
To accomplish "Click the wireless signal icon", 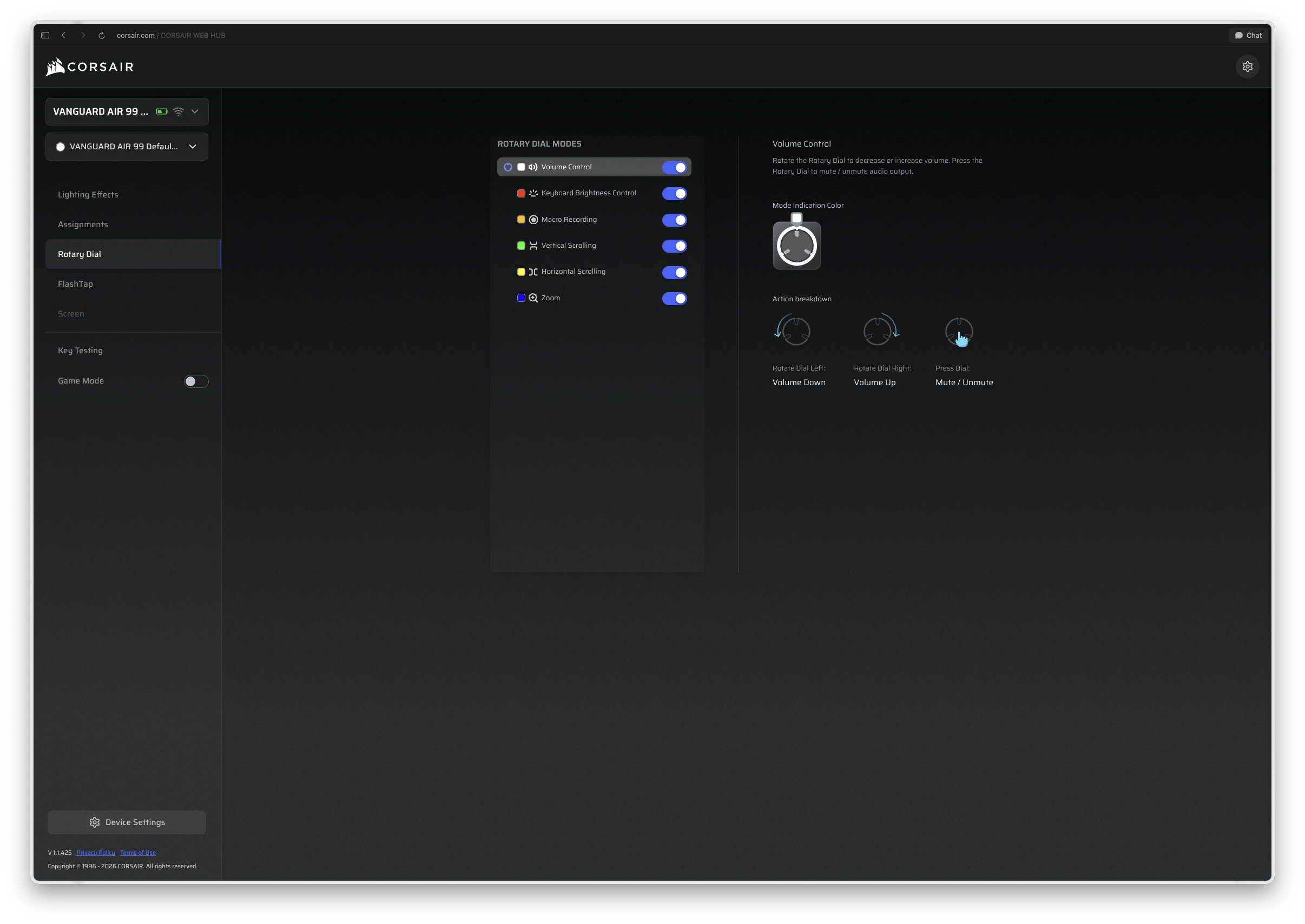I will tap(179, 111).
